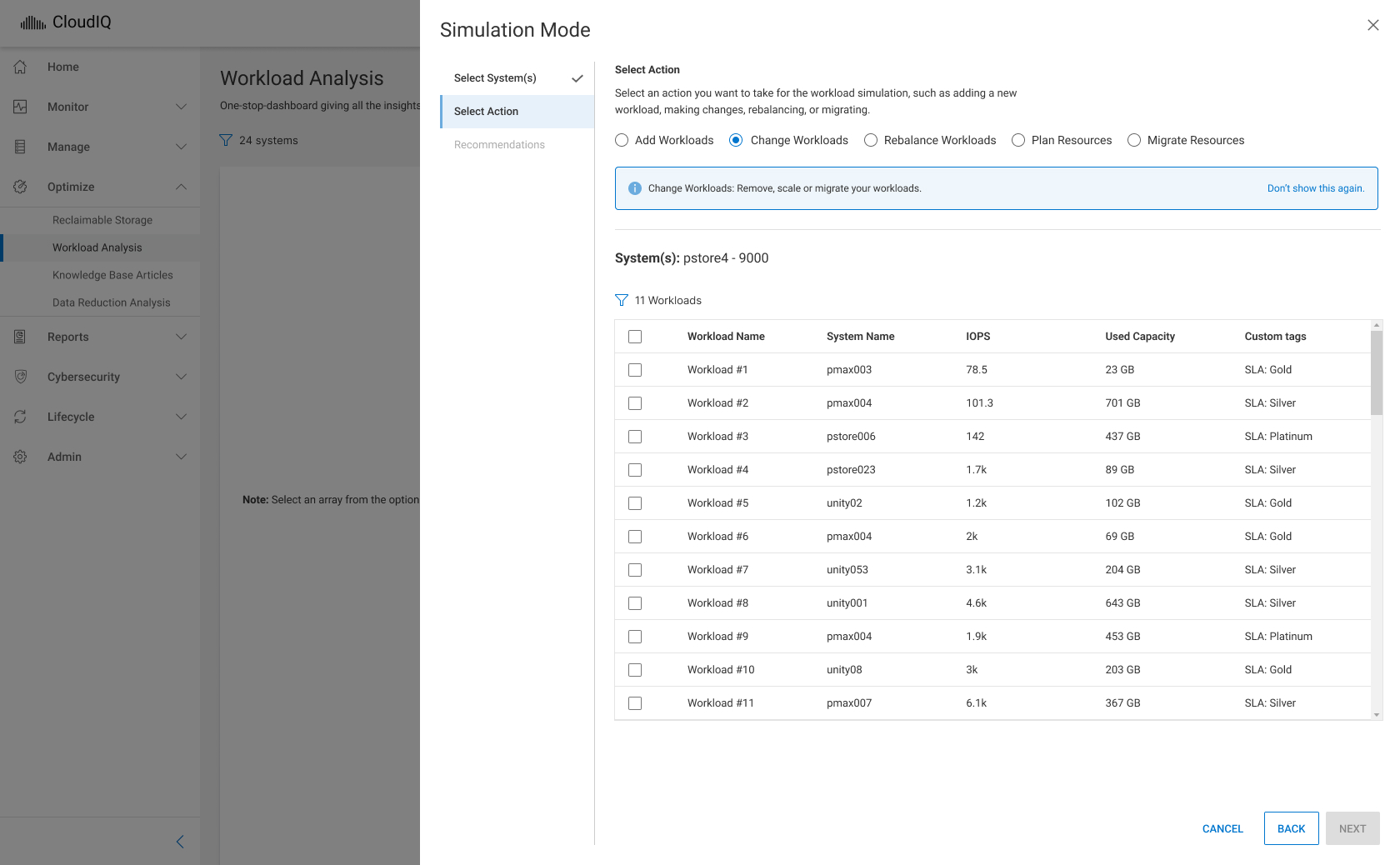Sort by the Used Capacity column header
Screen dimensions: 1400x865
point(1140,337)
